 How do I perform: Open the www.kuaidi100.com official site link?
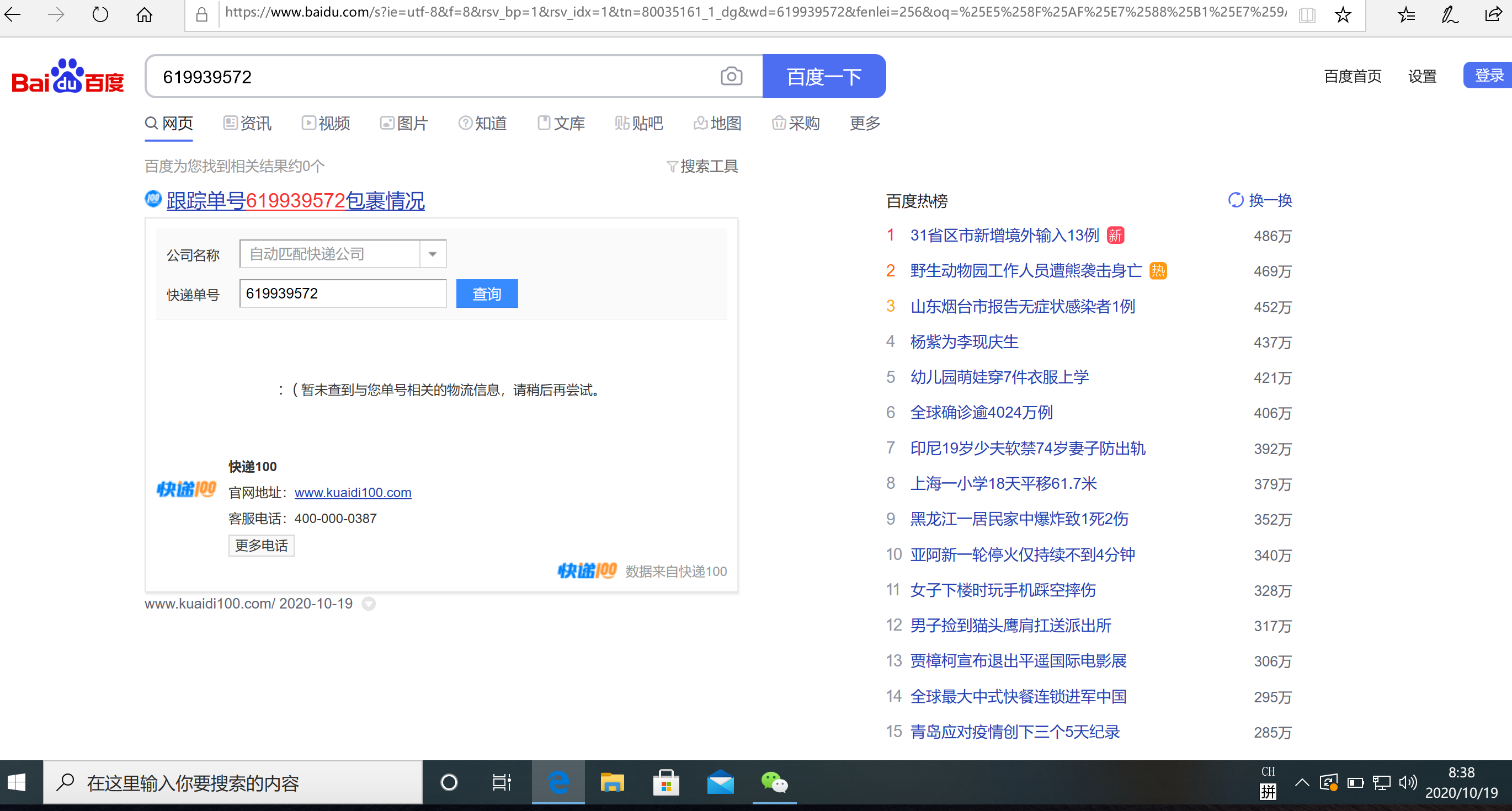352,492
